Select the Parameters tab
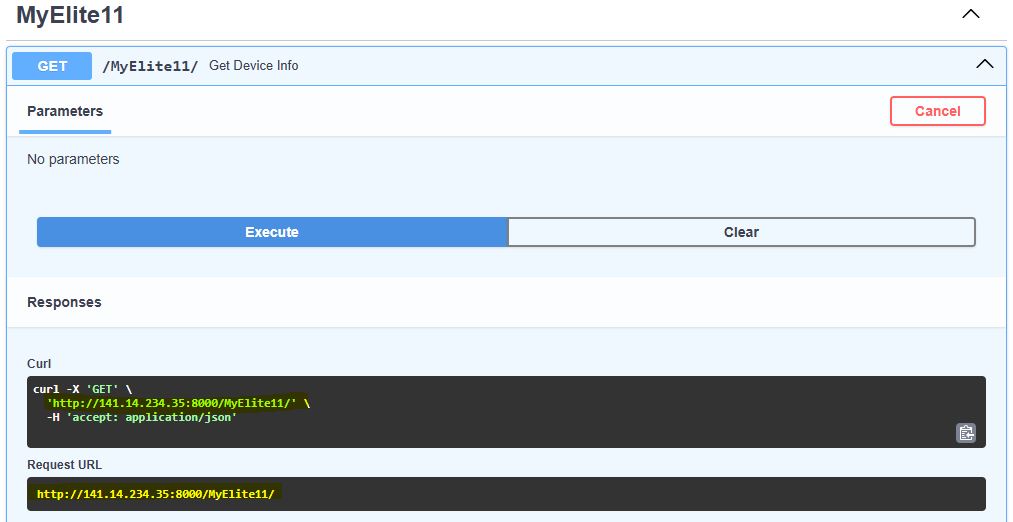 click(65, 111)
